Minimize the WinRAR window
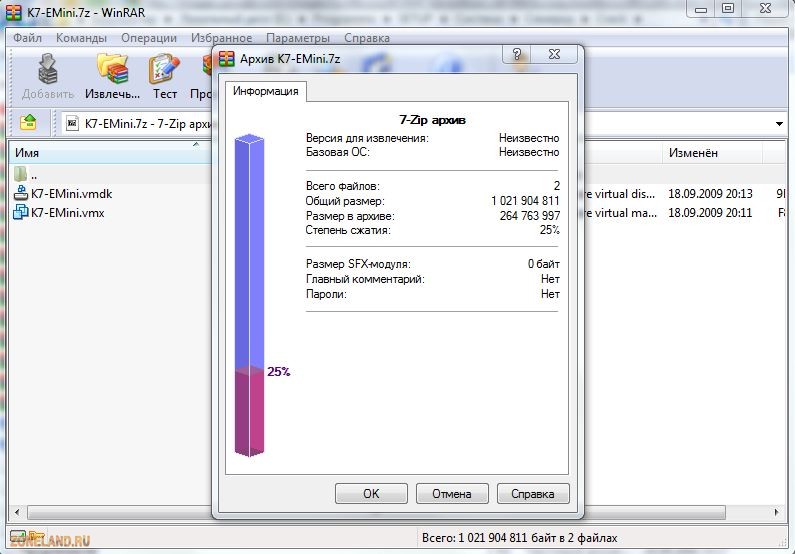 coord(701,9)
